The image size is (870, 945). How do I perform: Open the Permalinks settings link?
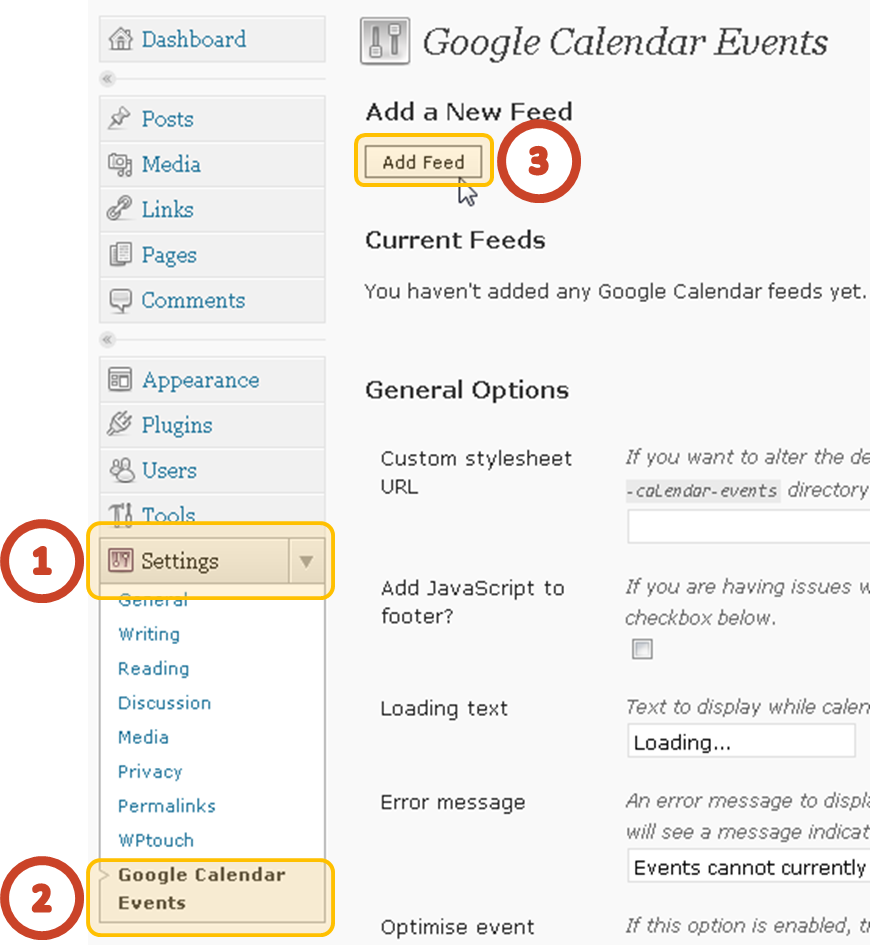tap(167, 806)
